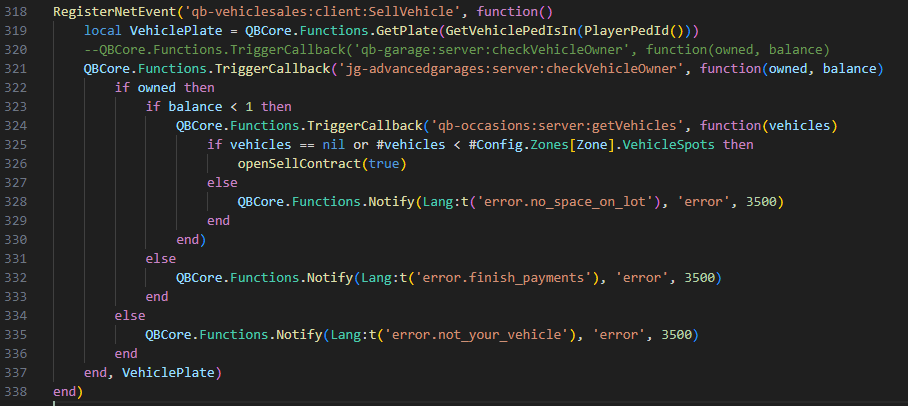Viewport: 908px width, 406px height.
Task: Click 'balance < 1' condition on line 323
Action: click(x=211, y=107)
